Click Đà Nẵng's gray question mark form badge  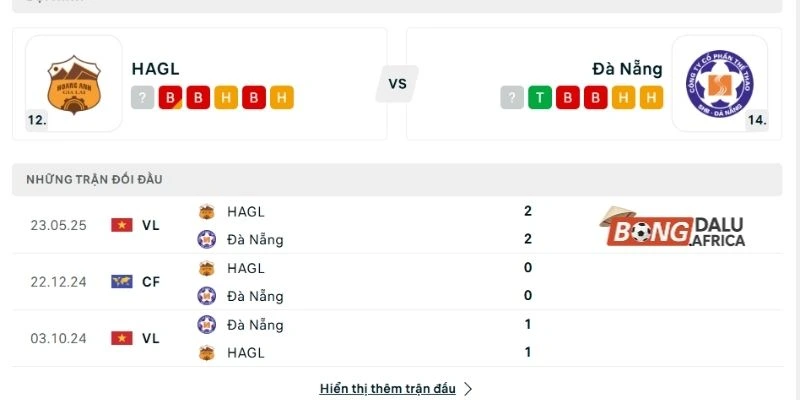(513, 98)
